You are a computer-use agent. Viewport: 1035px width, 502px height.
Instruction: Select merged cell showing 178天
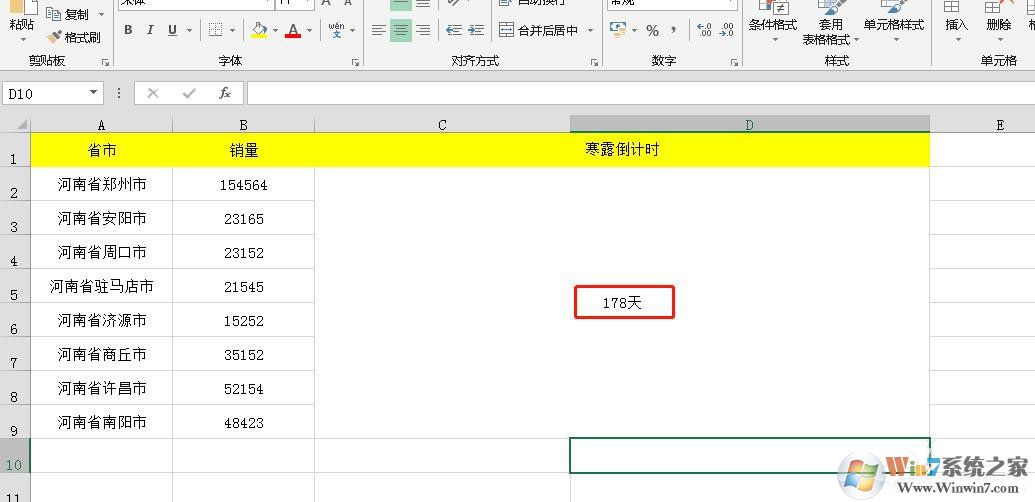(x=622, y=302)
